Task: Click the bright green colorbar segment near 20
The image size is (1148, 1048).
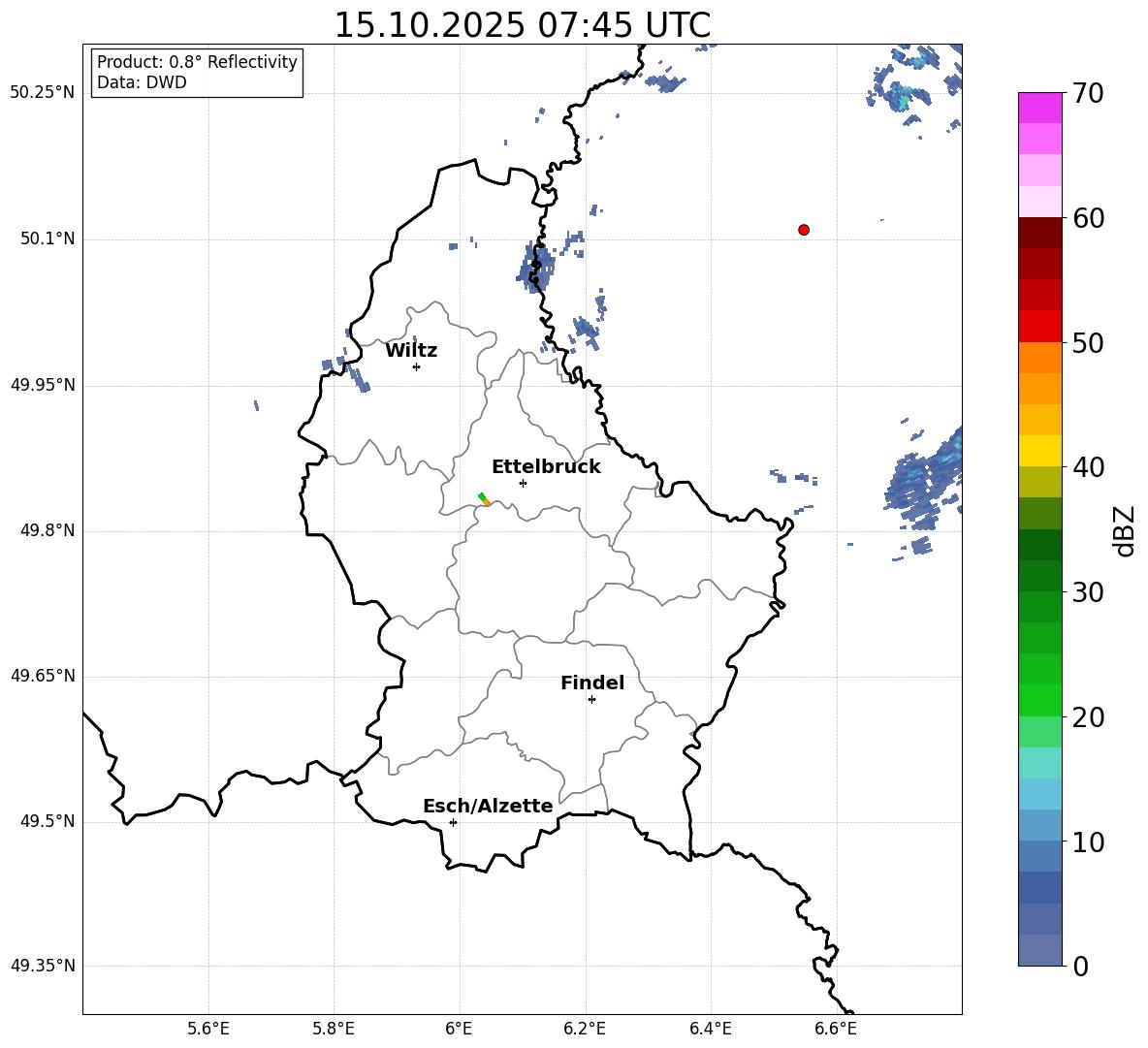Action: point(1040,700)
